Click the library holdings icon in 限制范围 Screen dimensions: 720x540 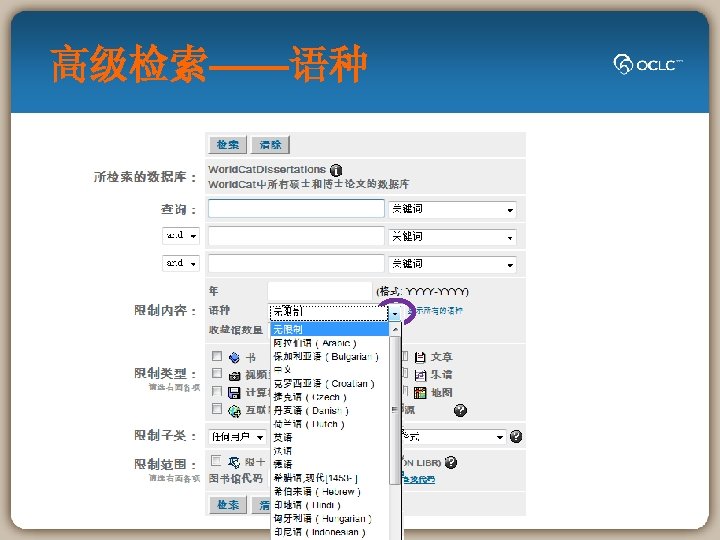(234, 462)
